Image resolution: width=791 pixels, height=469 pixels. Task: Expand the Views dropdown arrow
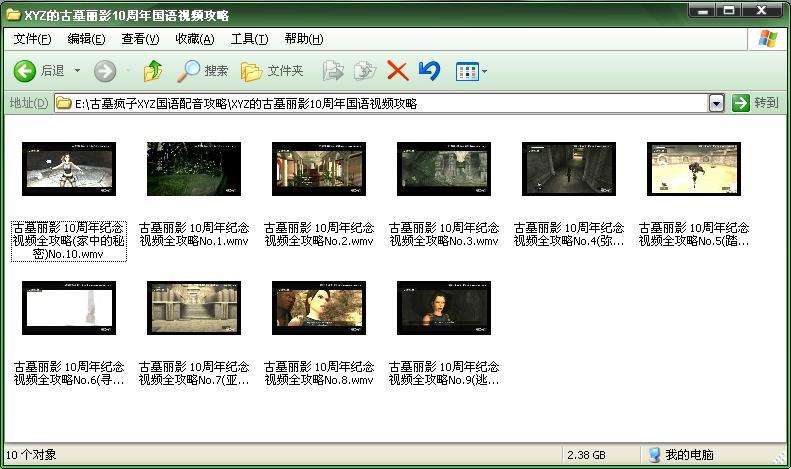(484, 72)
